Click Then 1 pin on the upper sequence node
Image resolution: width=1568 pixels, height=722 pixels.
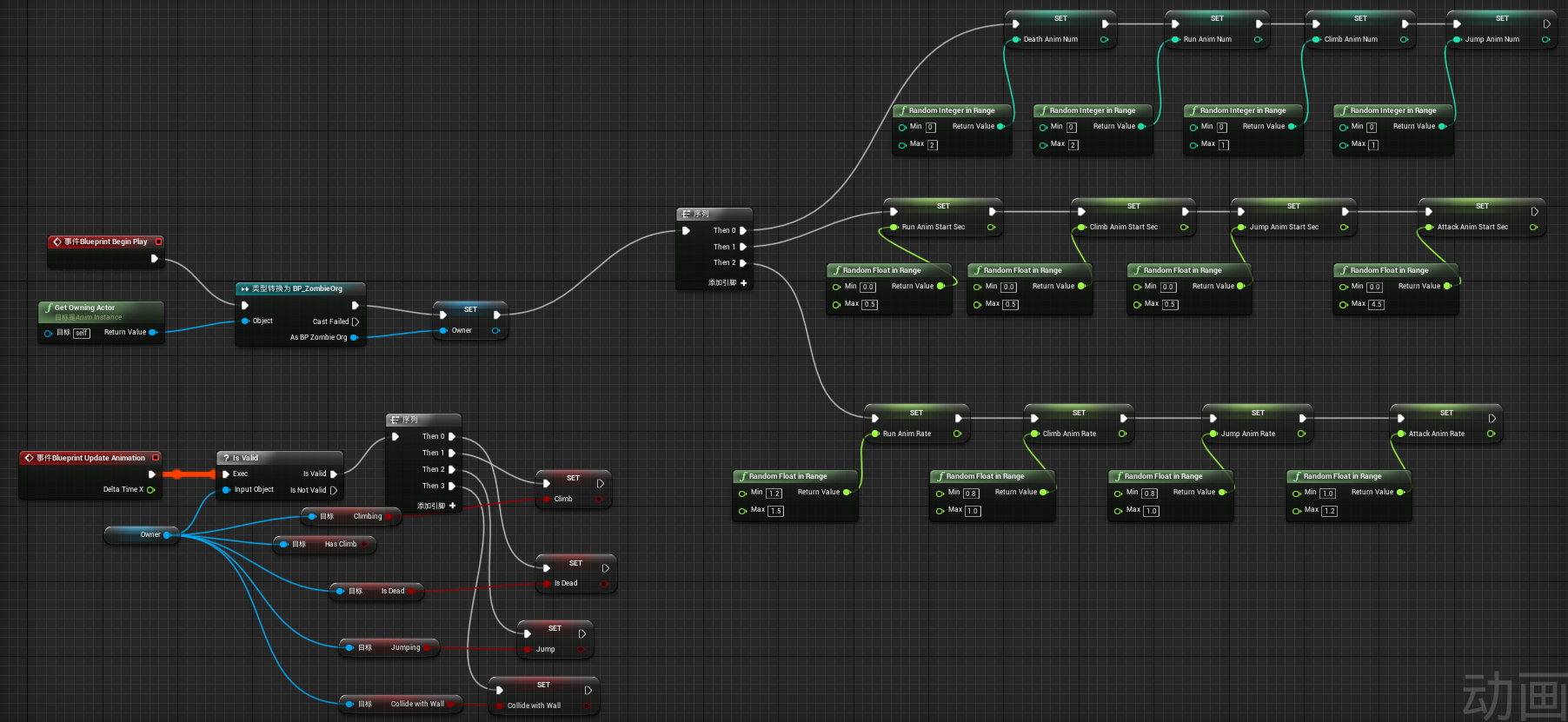[x=743, y=247]
